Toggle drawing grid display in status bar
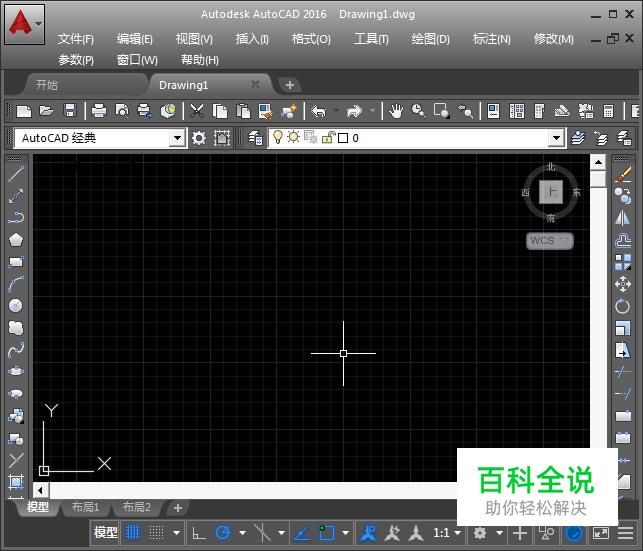 [x=133, y=533]
